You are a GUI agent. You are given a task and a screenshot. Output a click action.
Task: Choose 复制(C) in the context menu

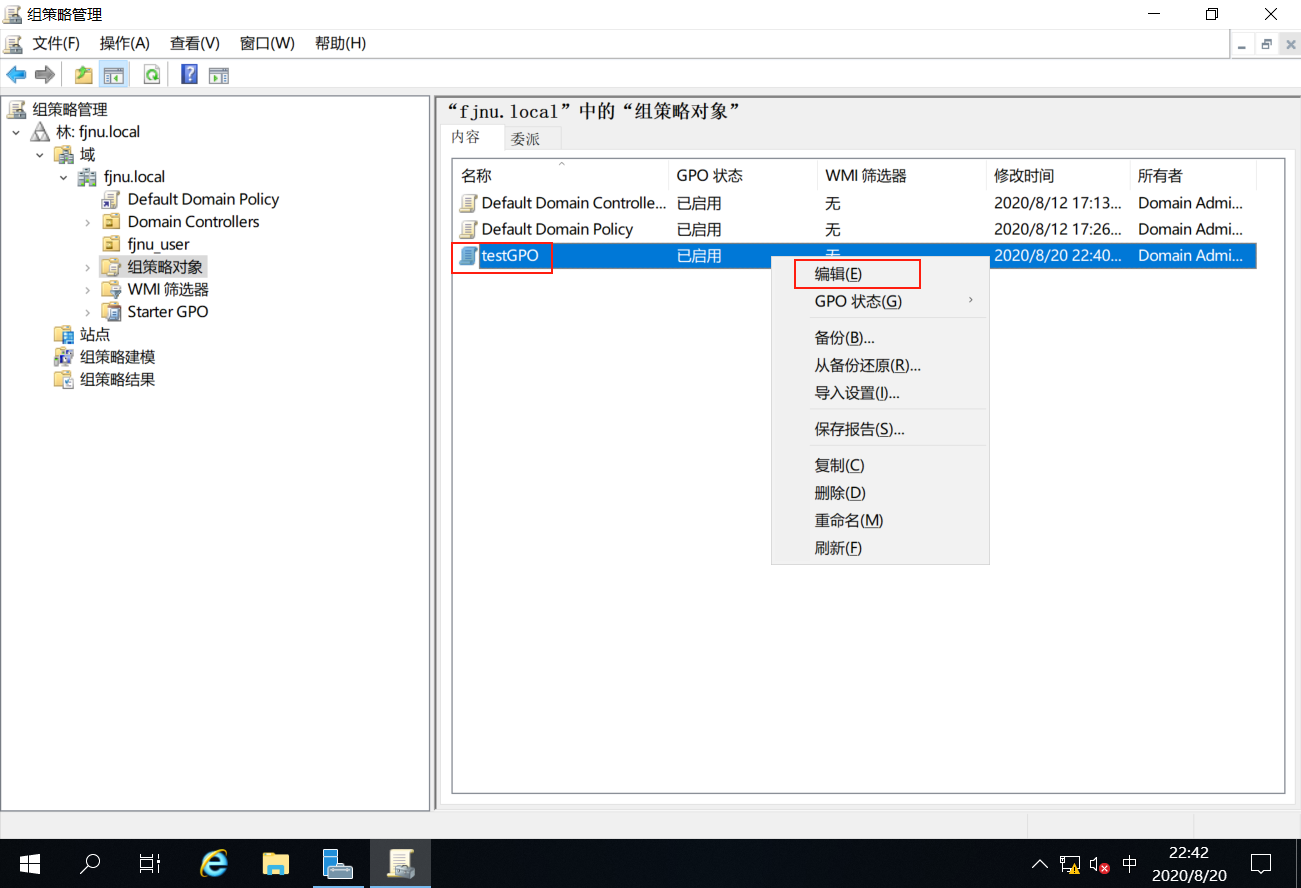click(x=880, y=465)
